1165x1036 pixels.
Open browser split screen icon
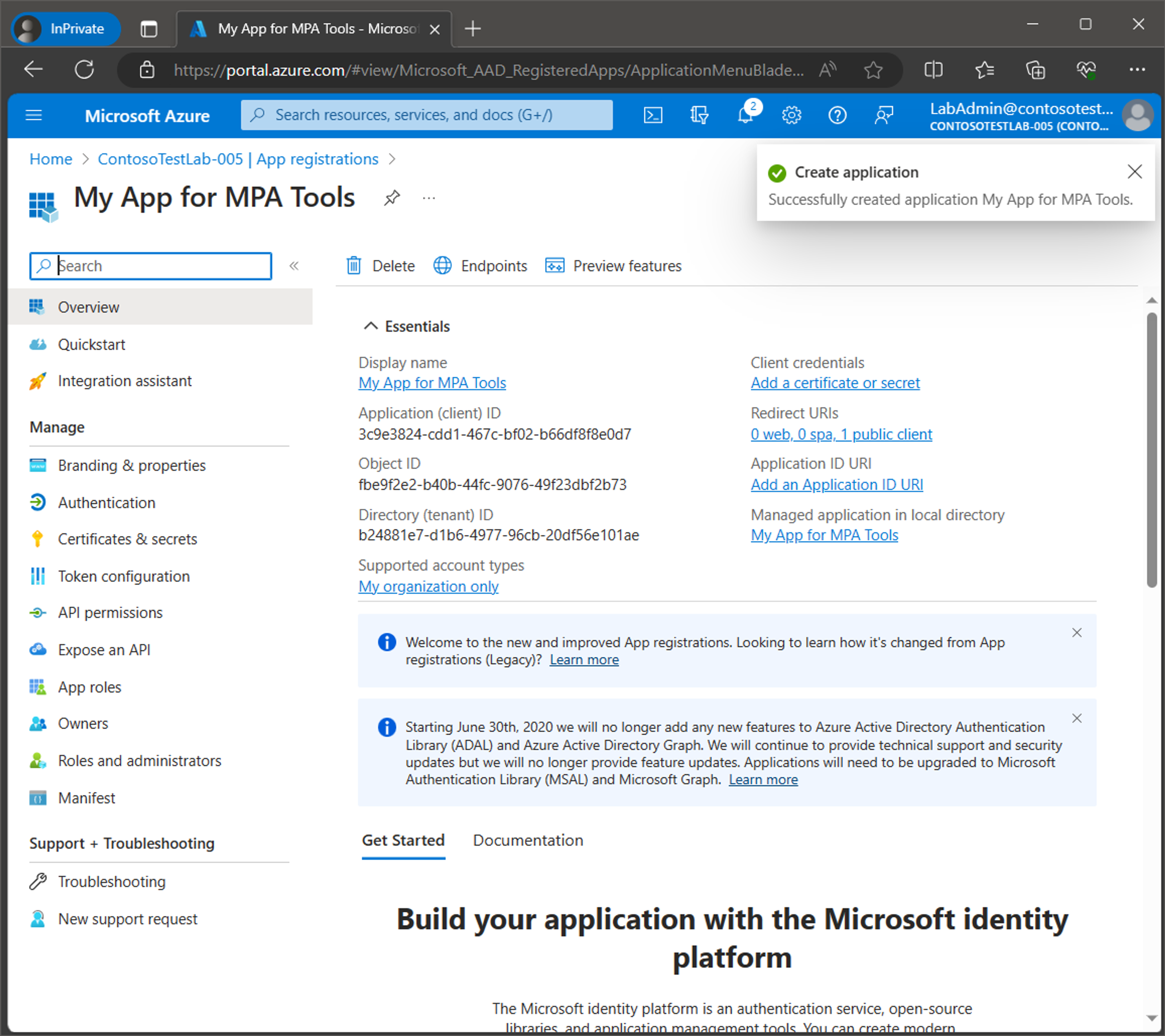pyautogui.click(x=933, y=70)
